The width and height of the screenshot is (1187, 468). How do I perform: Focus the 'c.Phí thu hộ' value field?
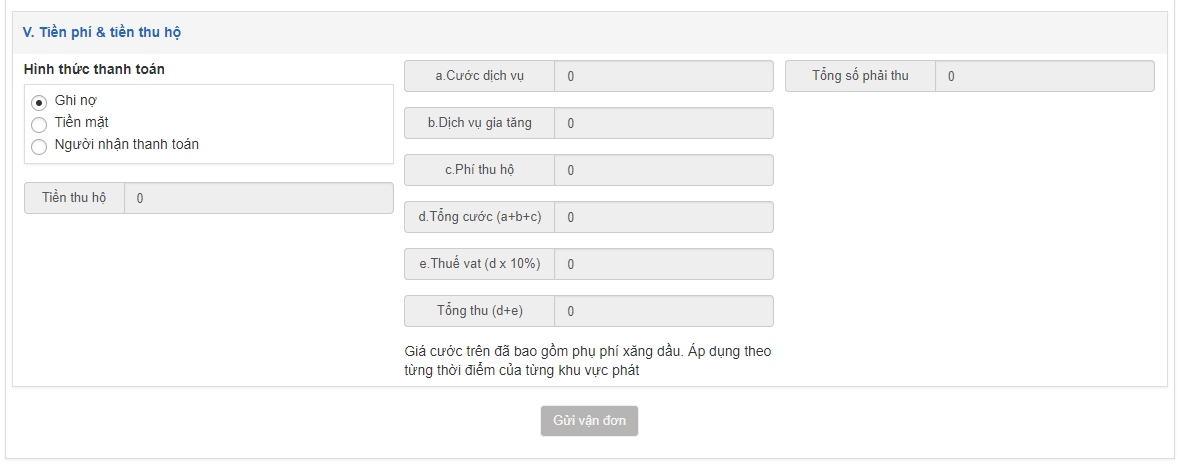coord(663,170)
